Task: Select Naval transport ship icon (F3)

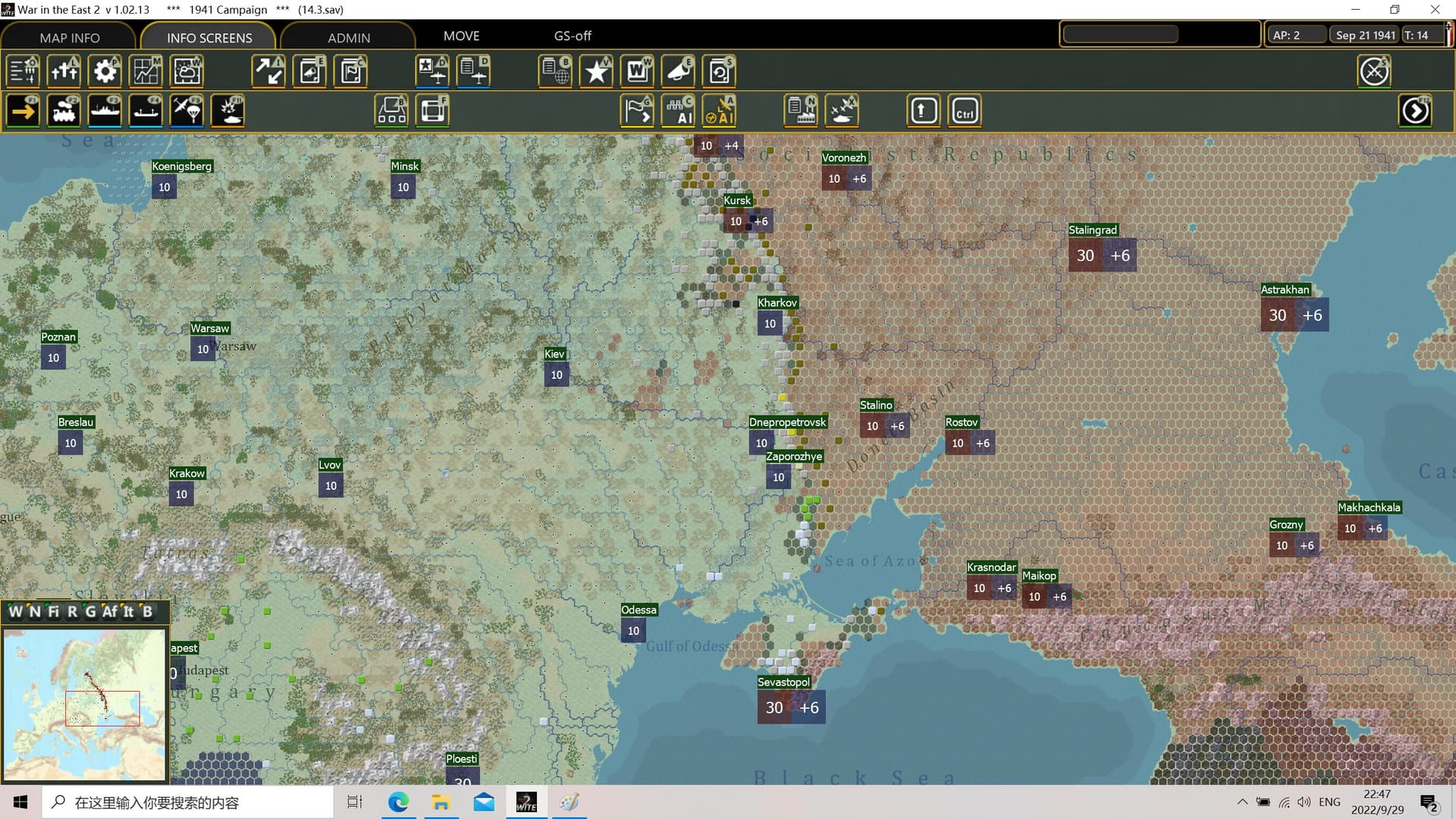Action: (105, 111)
